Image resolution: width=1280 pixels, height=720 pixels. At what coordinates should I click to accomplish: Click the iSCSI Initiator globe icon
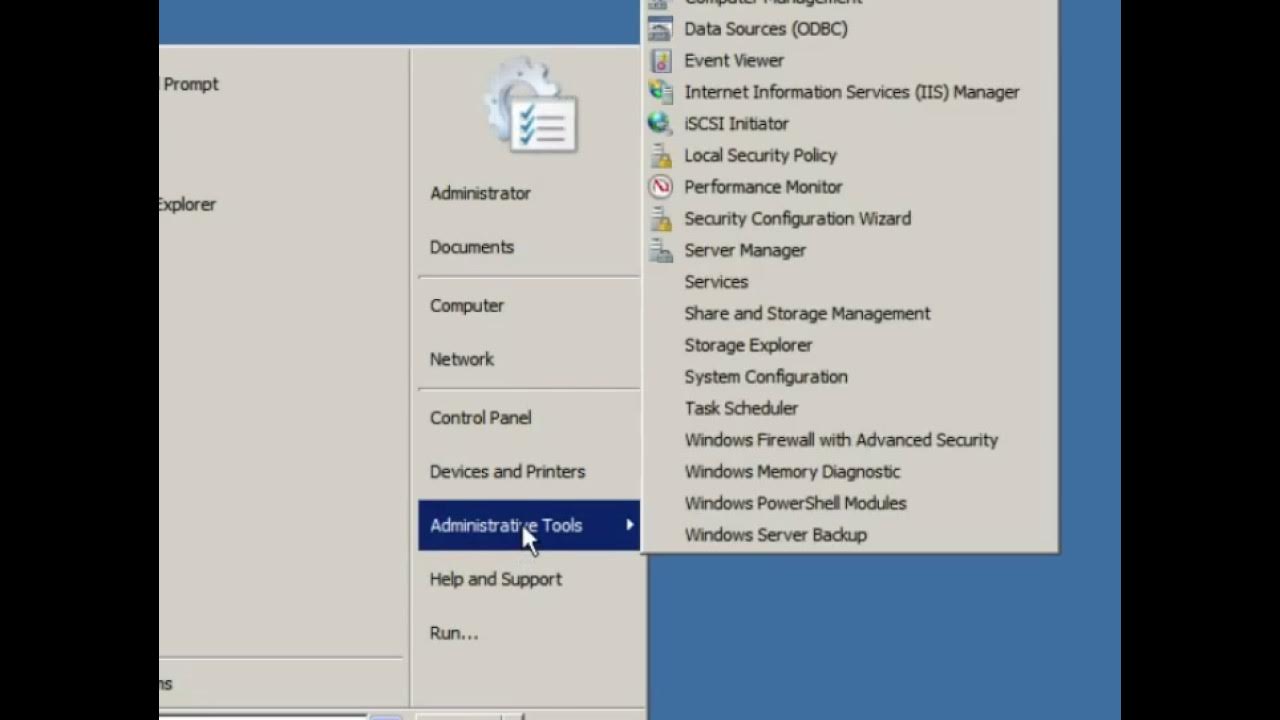click(x=660, y=123)
